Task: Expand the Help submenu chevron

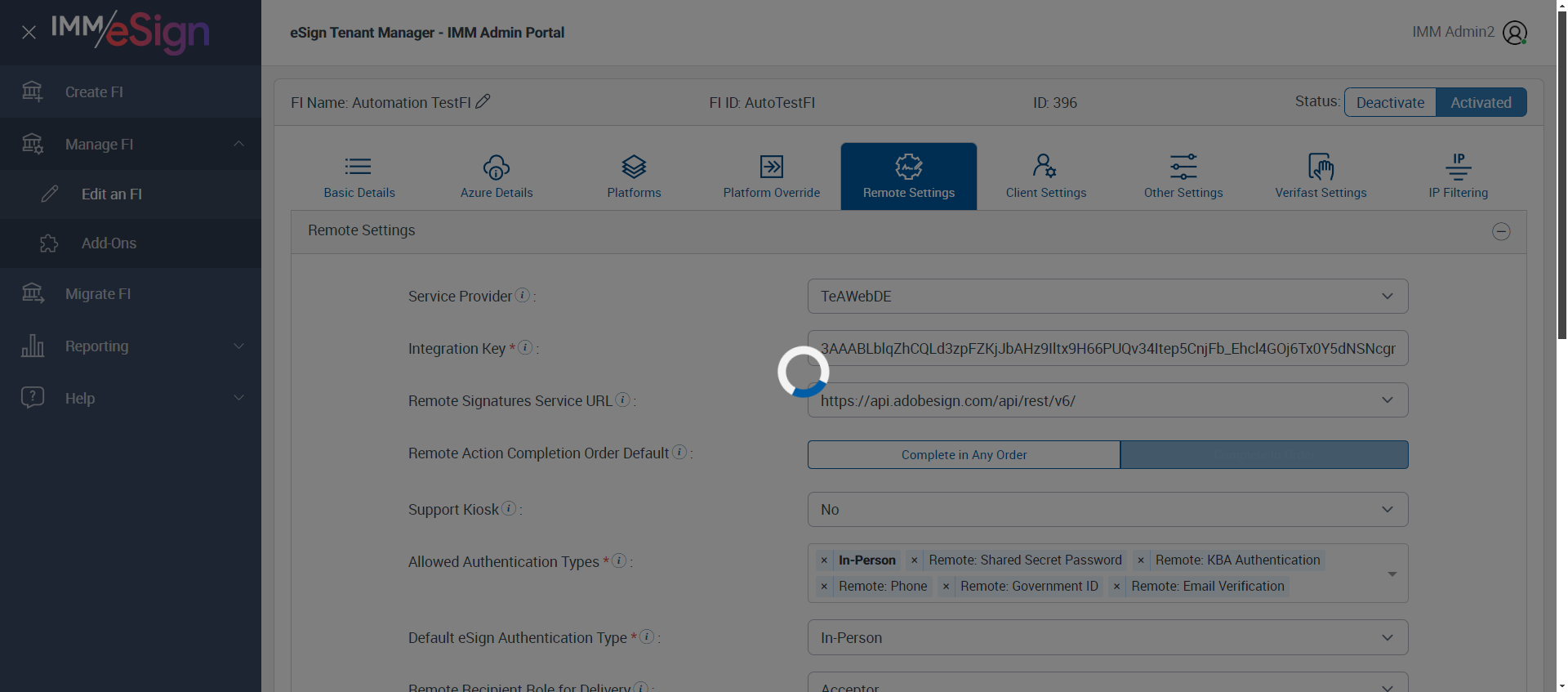Action: [238, 398]
